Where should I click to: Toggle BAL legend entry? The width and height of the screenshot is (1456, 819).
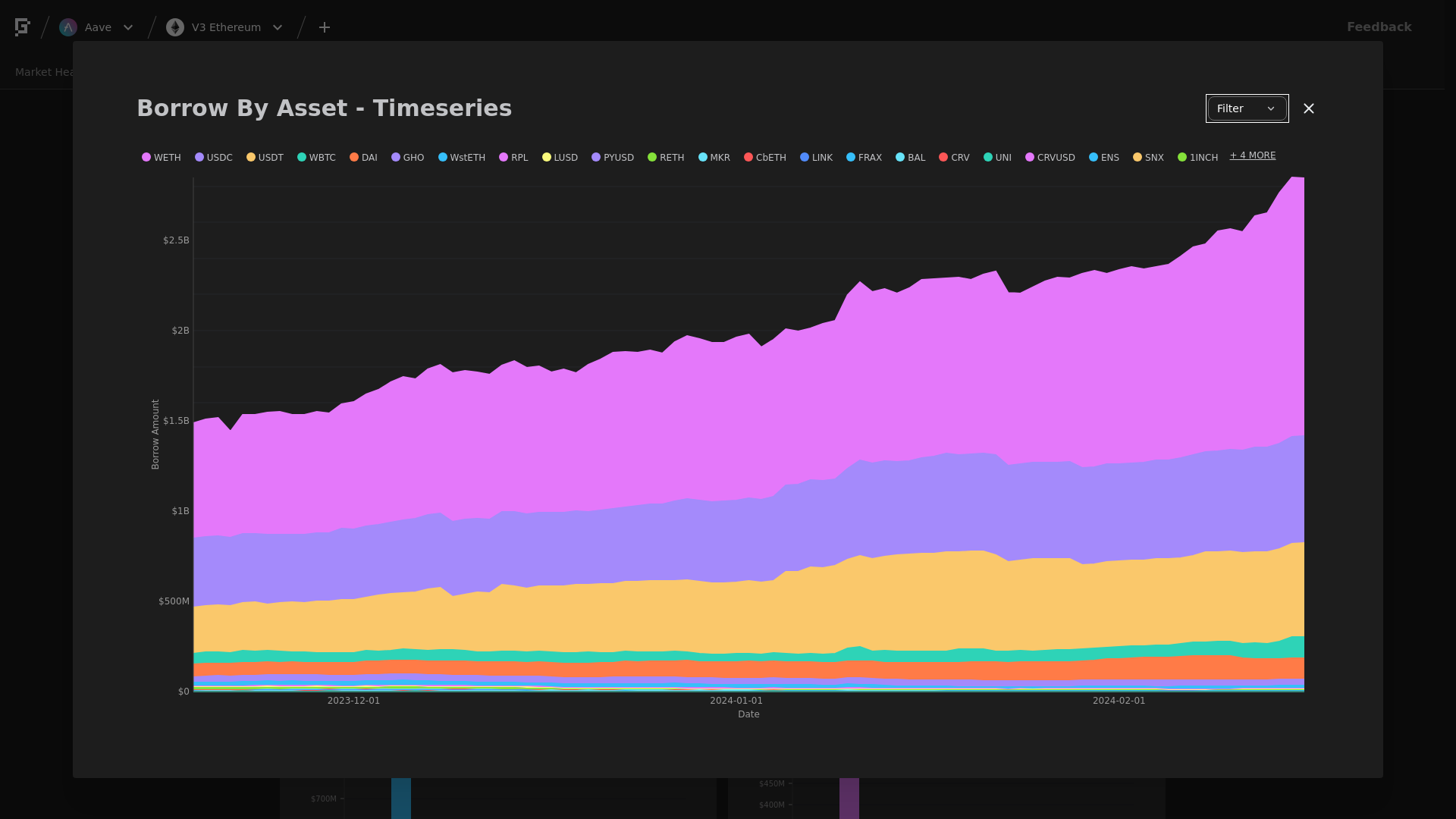coord(911,158)
